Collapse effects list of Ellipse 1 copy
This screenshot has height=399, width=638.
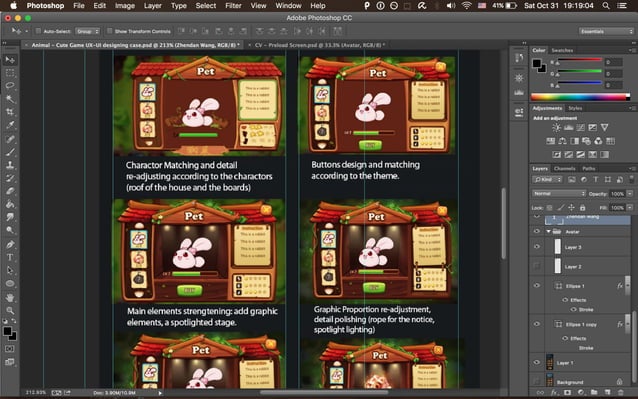[627, 324]
